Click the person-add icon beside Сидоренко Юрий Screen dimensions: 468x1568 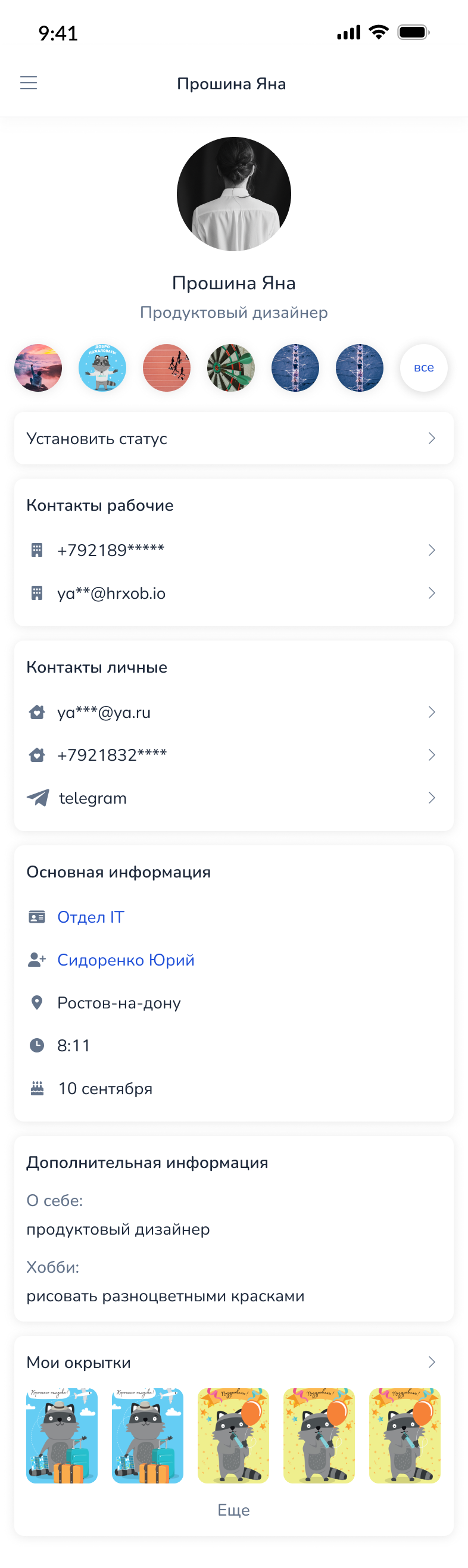[37, 959]
